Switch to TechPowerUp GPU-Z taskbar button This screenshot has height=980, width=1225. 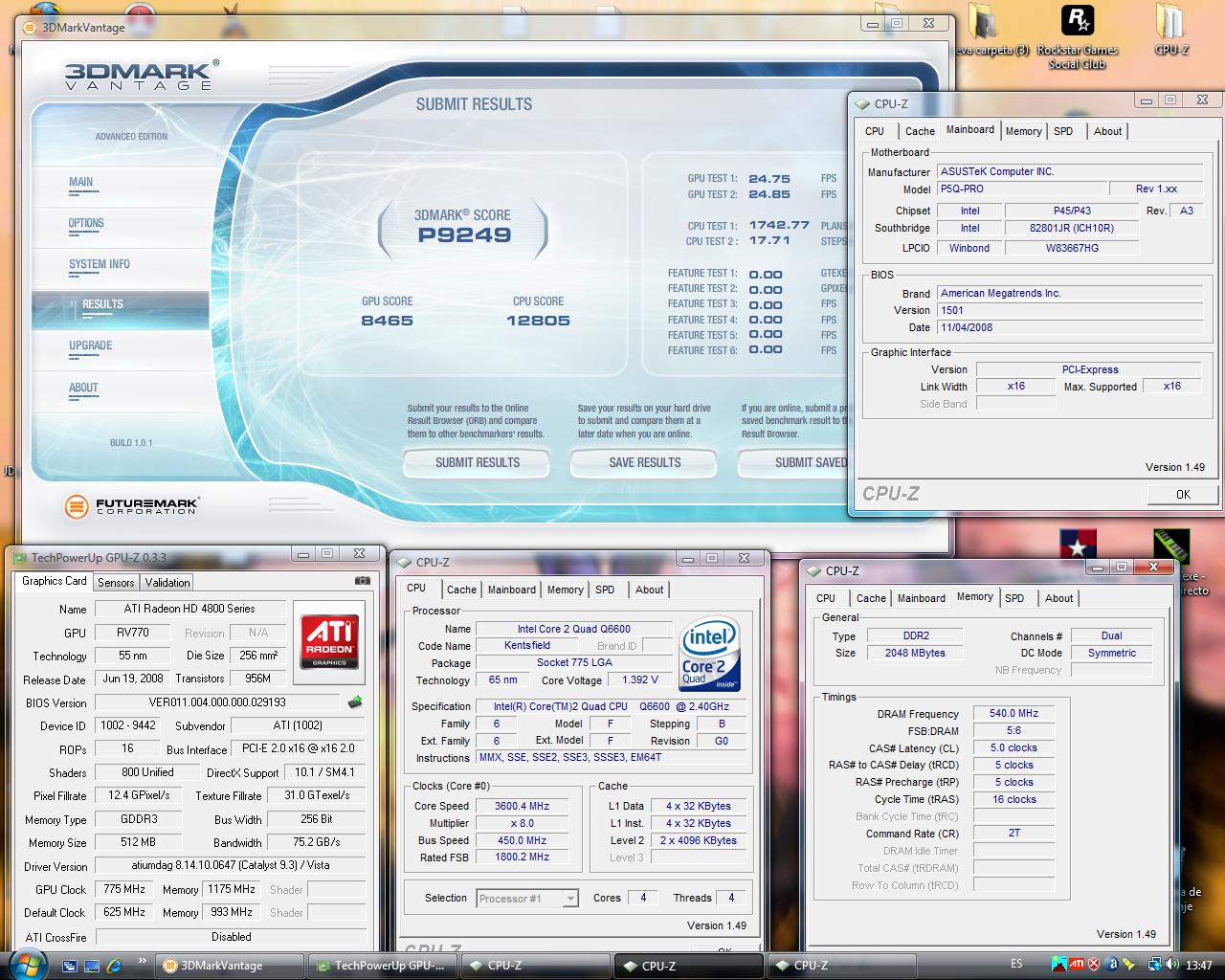coord(381,966)
